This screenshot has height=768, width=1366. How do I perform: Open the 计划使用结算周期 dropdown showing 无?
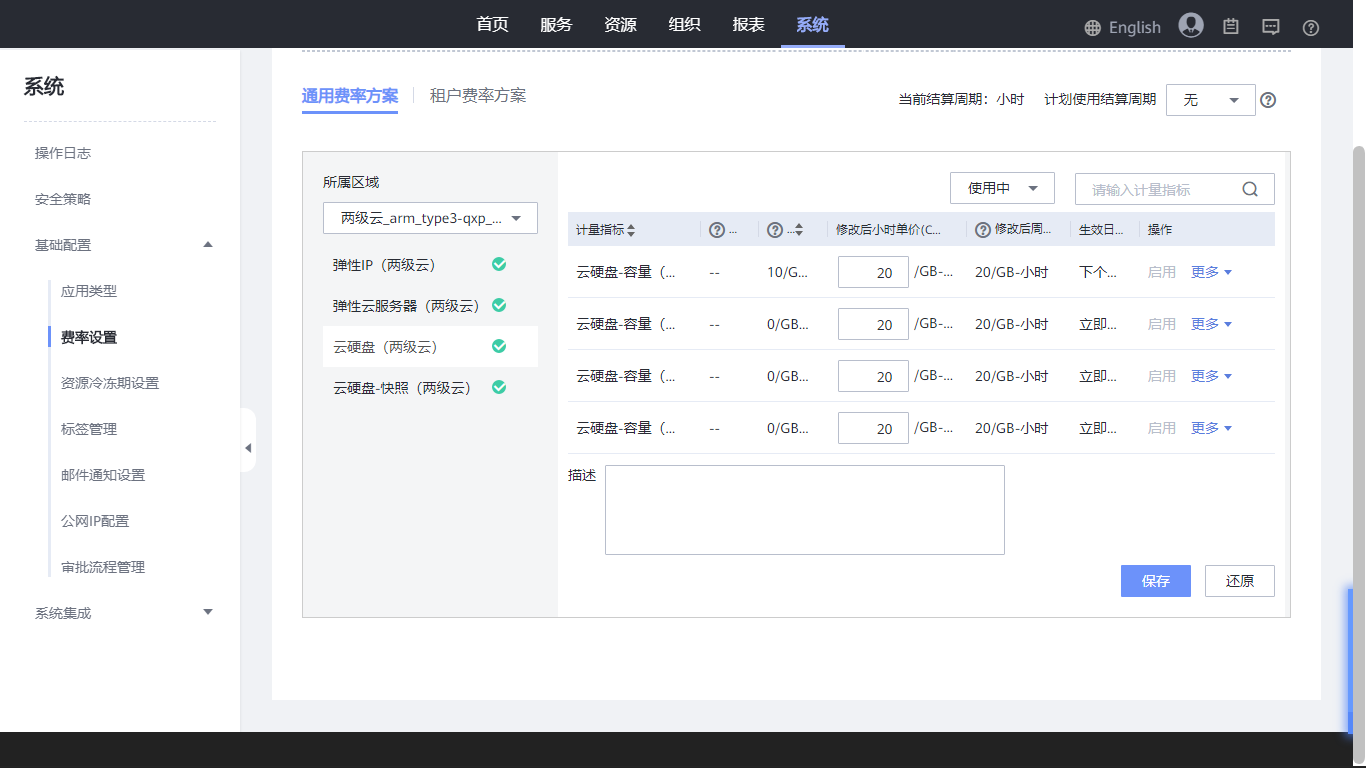[1210, 100]
